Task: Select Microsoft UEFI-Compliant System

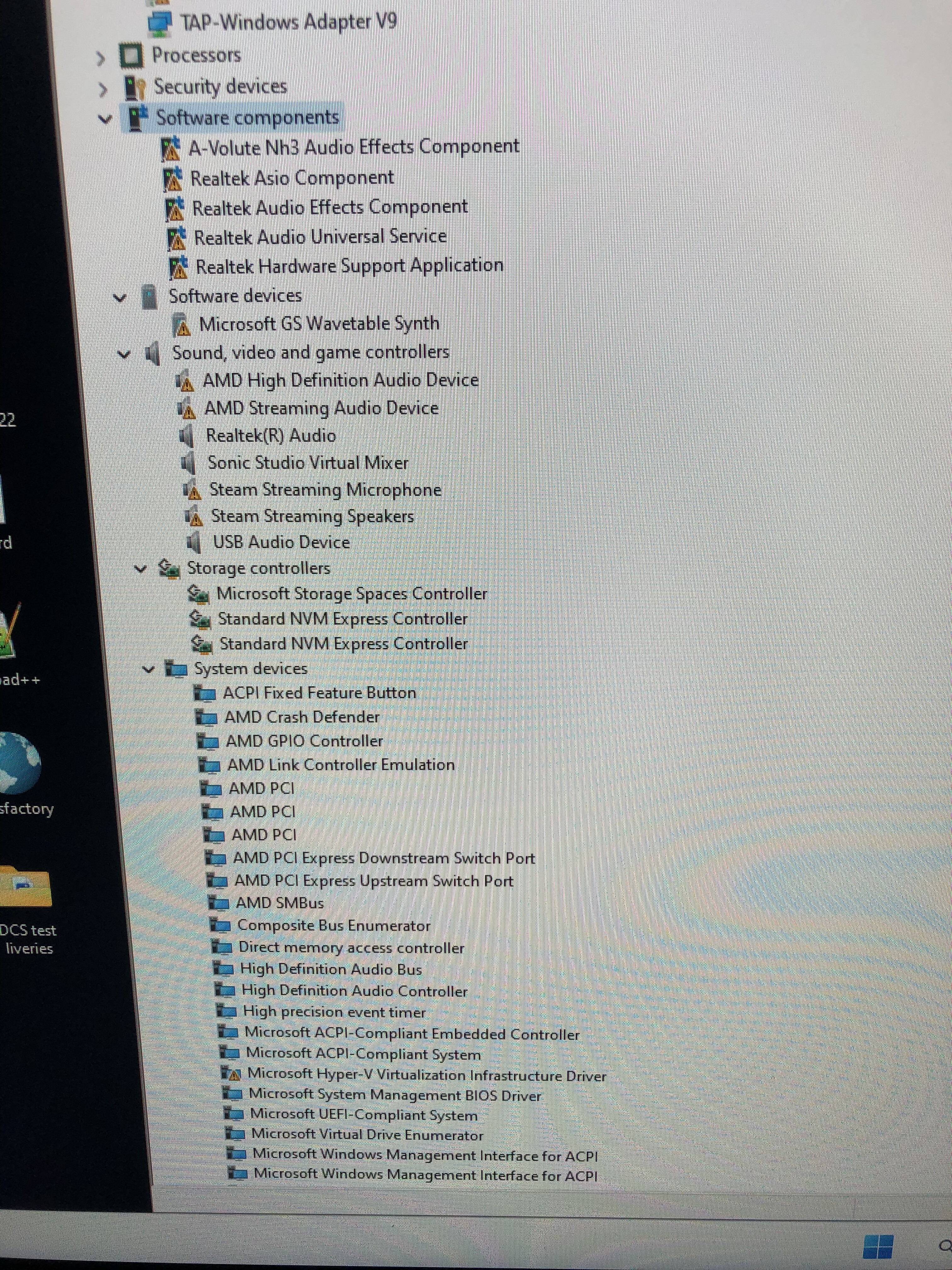Action: [364, 1115]
